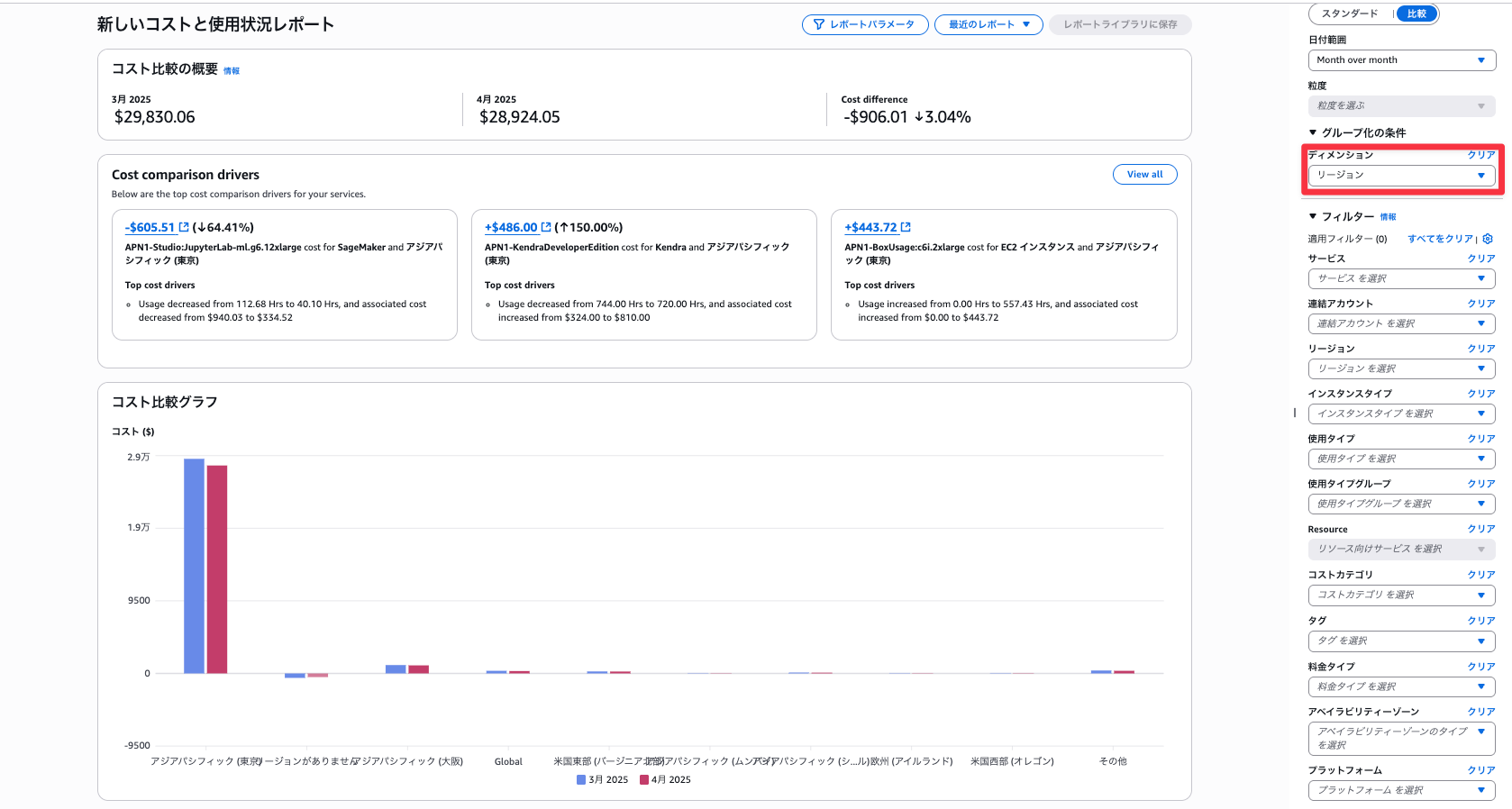Click the 適用フィルター (0) label

coord(1347,239)
